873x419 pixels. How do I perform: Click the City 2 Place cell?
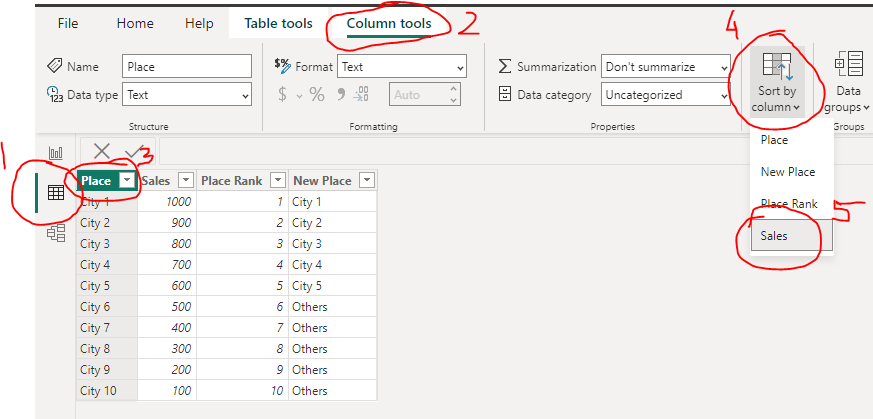pyautogui.click(x=107, y=223)
